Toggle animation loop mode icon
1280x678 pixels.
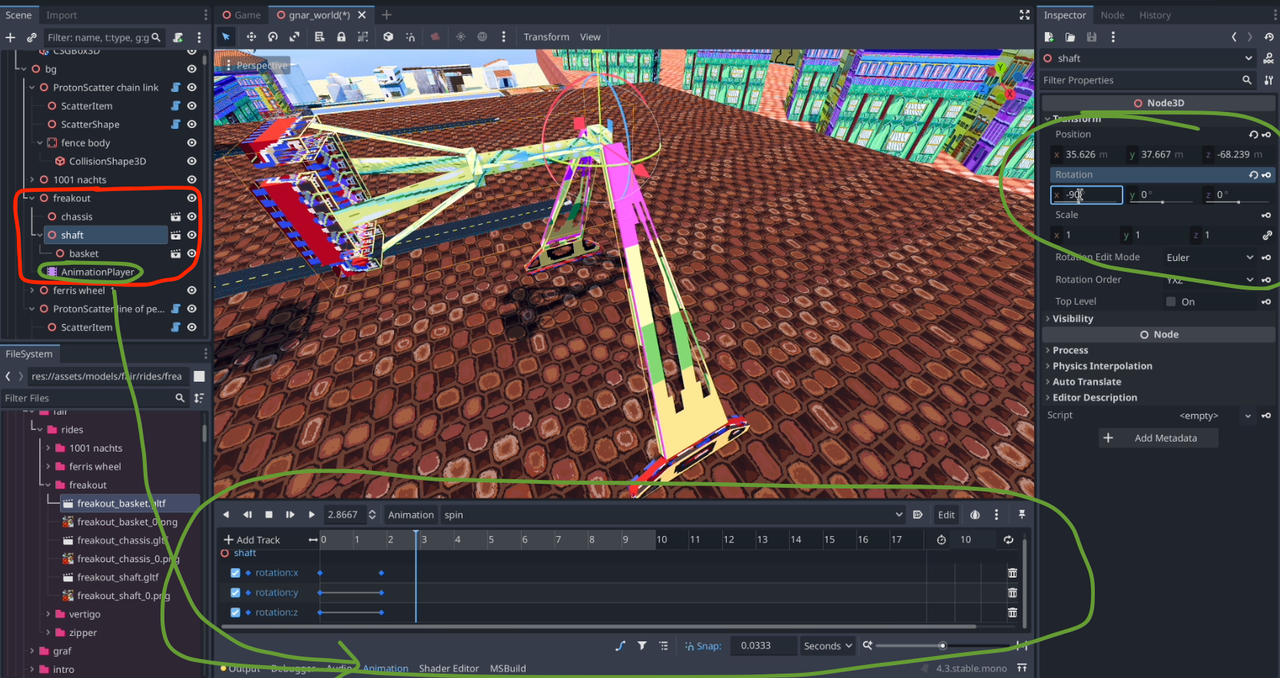pyautogui.click(x=1008, y=540)
